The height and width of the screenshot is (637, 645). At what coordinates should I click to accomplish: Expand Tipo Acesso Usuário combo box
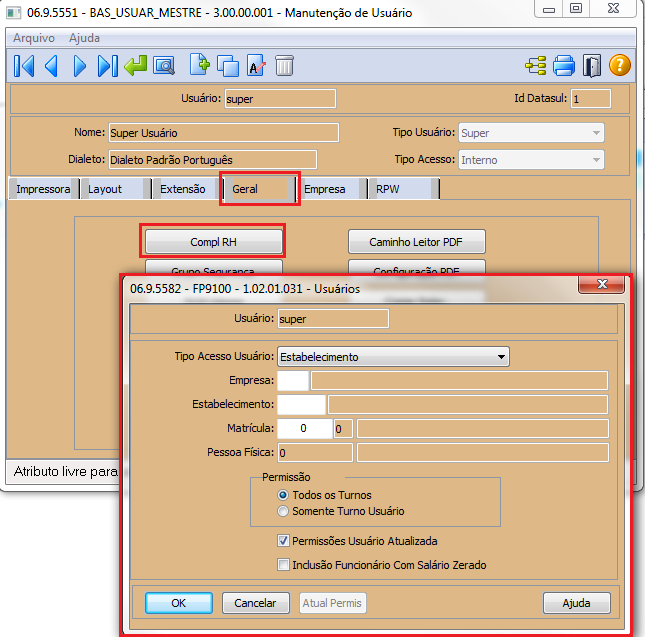coord(393,357)
